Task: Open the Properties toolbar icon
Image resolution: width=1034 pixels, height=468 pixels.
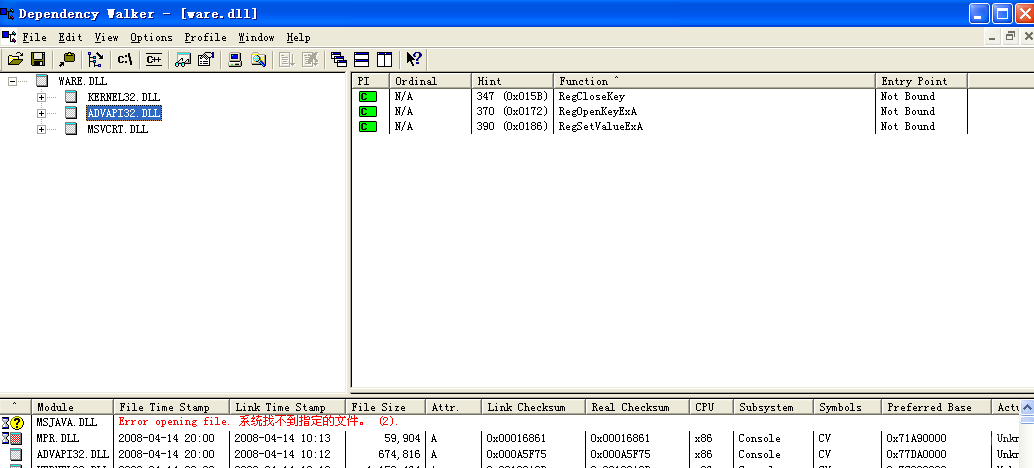Action: click(x=206, y=59)
